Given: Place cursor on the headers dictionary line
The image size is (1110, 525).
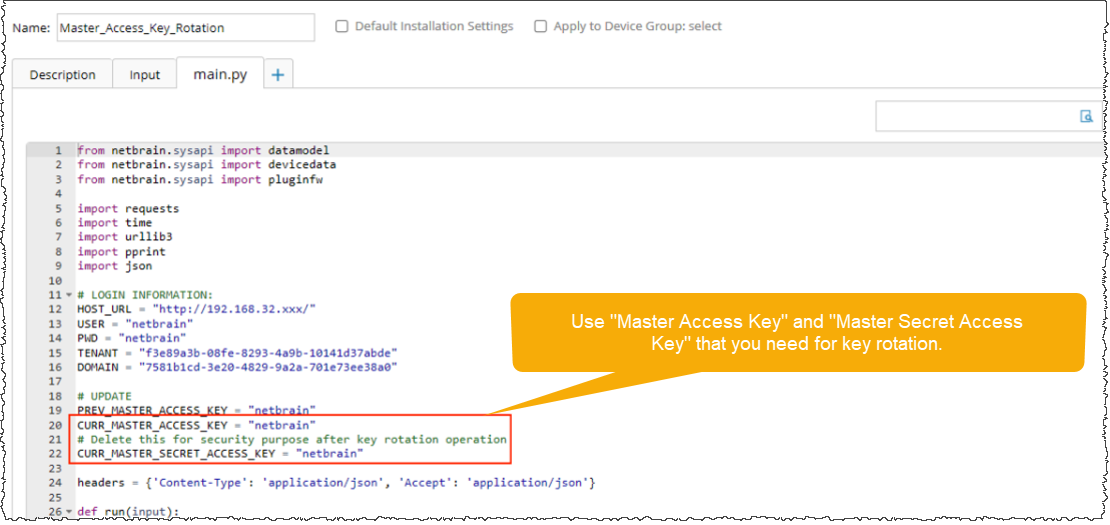Looking at the screenshot, I should pos(336,483).
